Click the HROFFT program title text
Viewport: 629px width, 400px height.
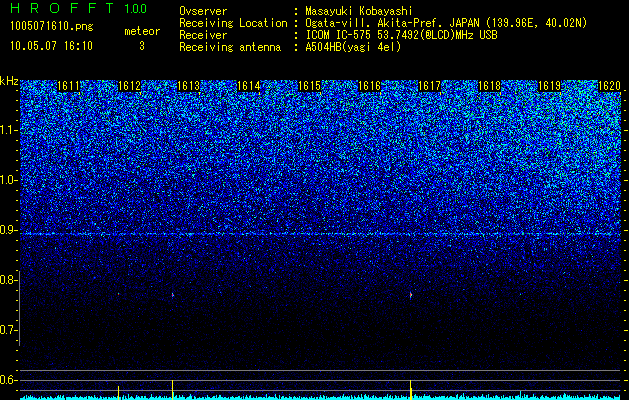[x=62, y=8]
